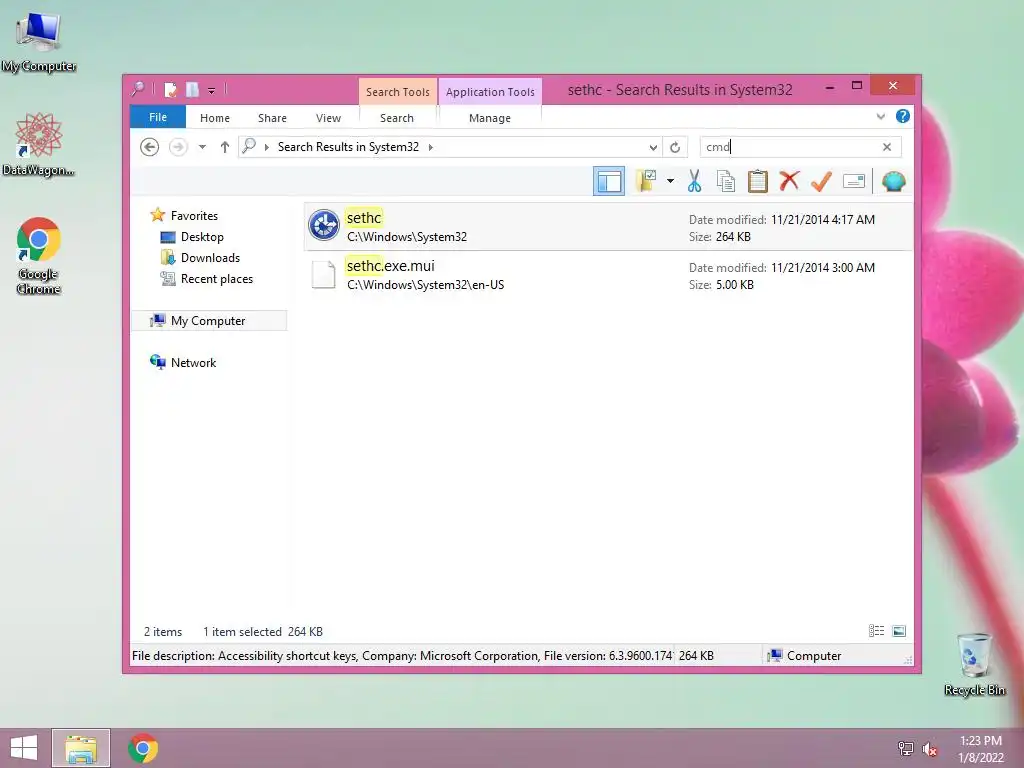
Task: Switch to the View ribbon tab
Action: [328, 118]
